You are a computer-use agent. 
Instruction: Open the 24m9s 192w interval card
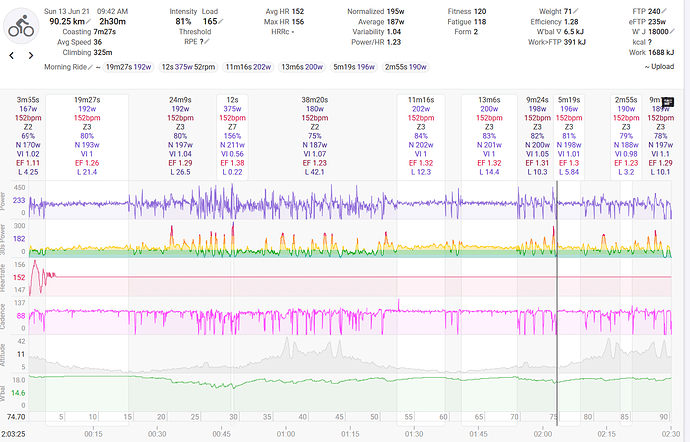pyautogui.click(x=180, y=136)
